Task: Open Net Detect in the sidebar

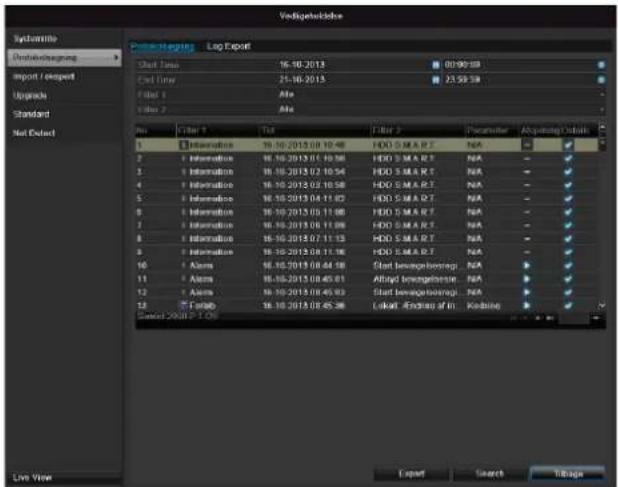Action: [x=34, y=133]
